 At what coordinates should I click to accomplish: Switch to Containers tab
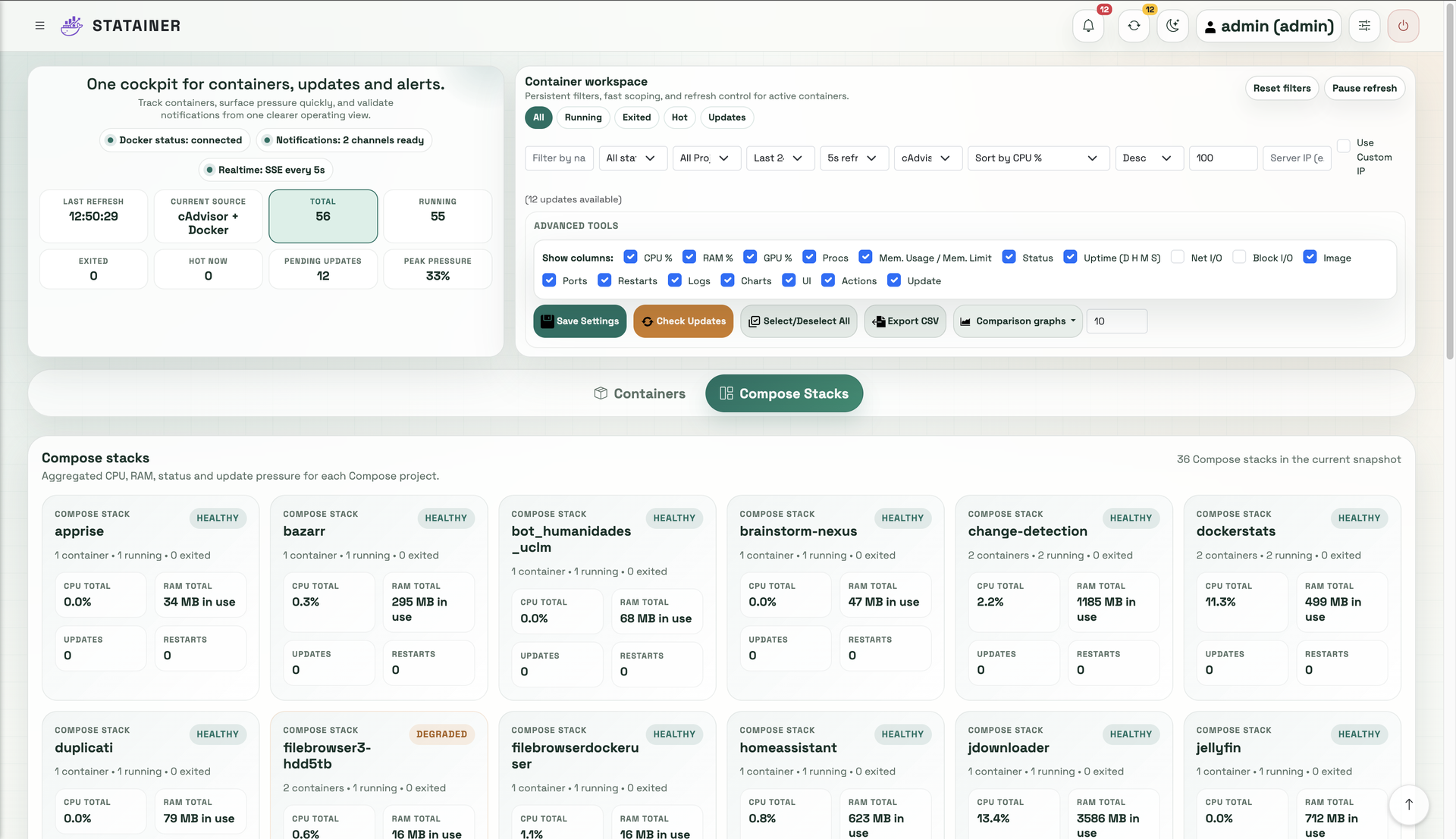640,393
